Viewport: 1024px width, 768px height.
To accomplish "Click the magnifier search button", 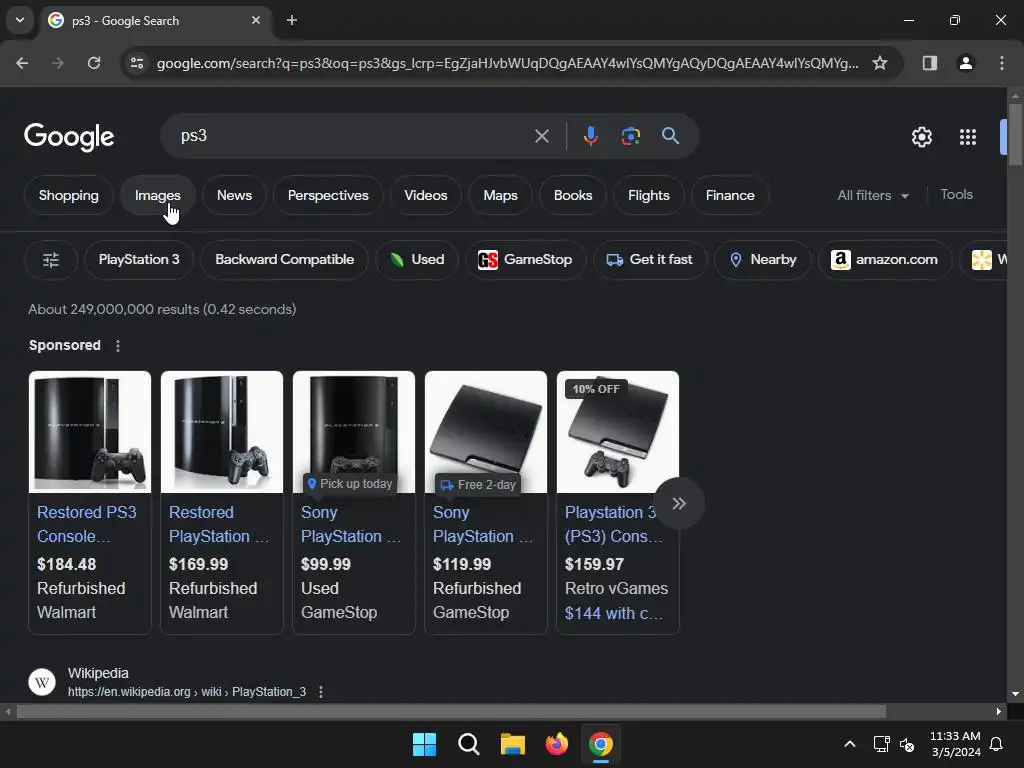I will pos(670,136).
